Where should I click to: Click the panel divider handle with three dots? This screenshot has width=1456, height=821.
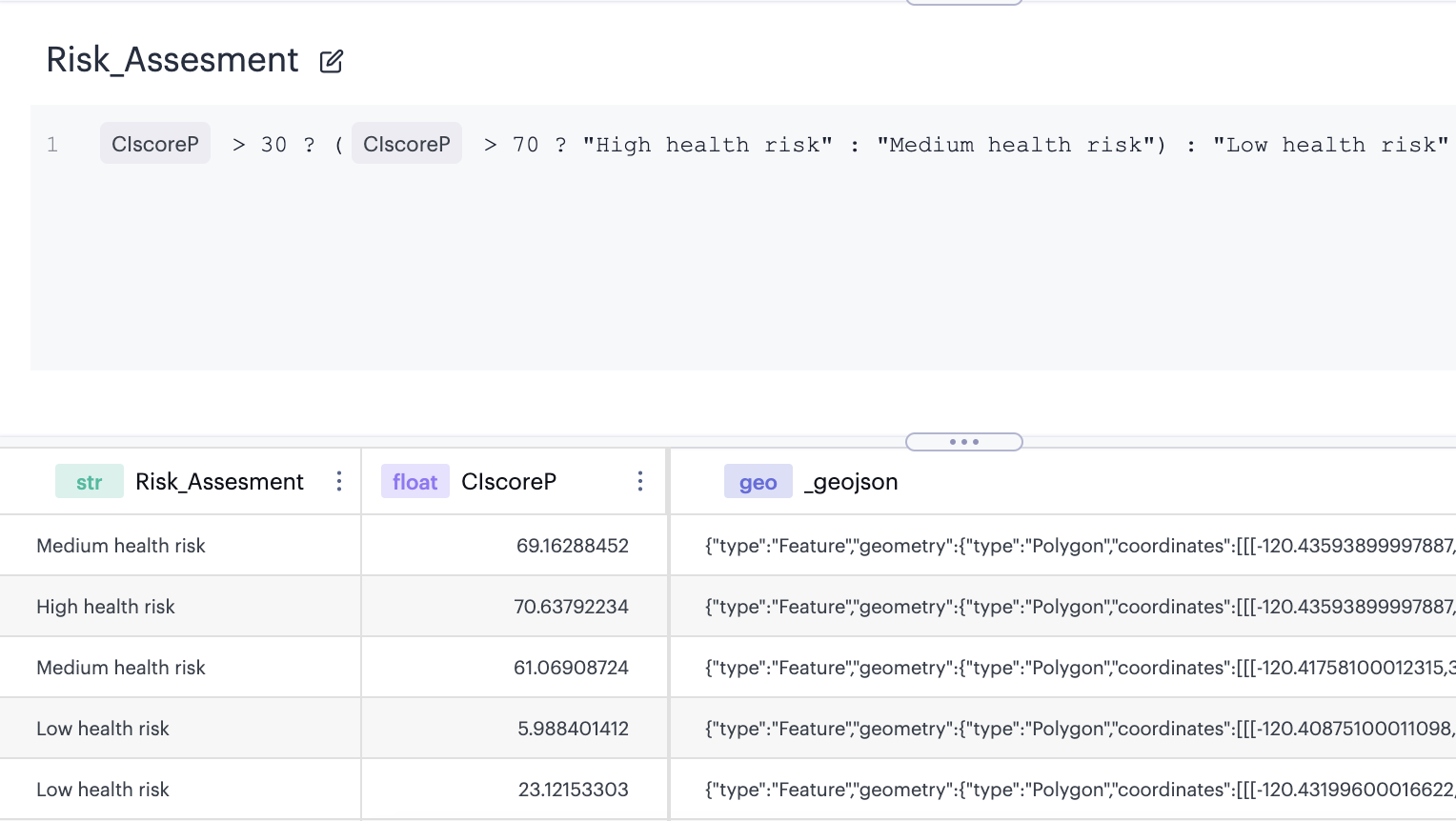click(964, 442)
